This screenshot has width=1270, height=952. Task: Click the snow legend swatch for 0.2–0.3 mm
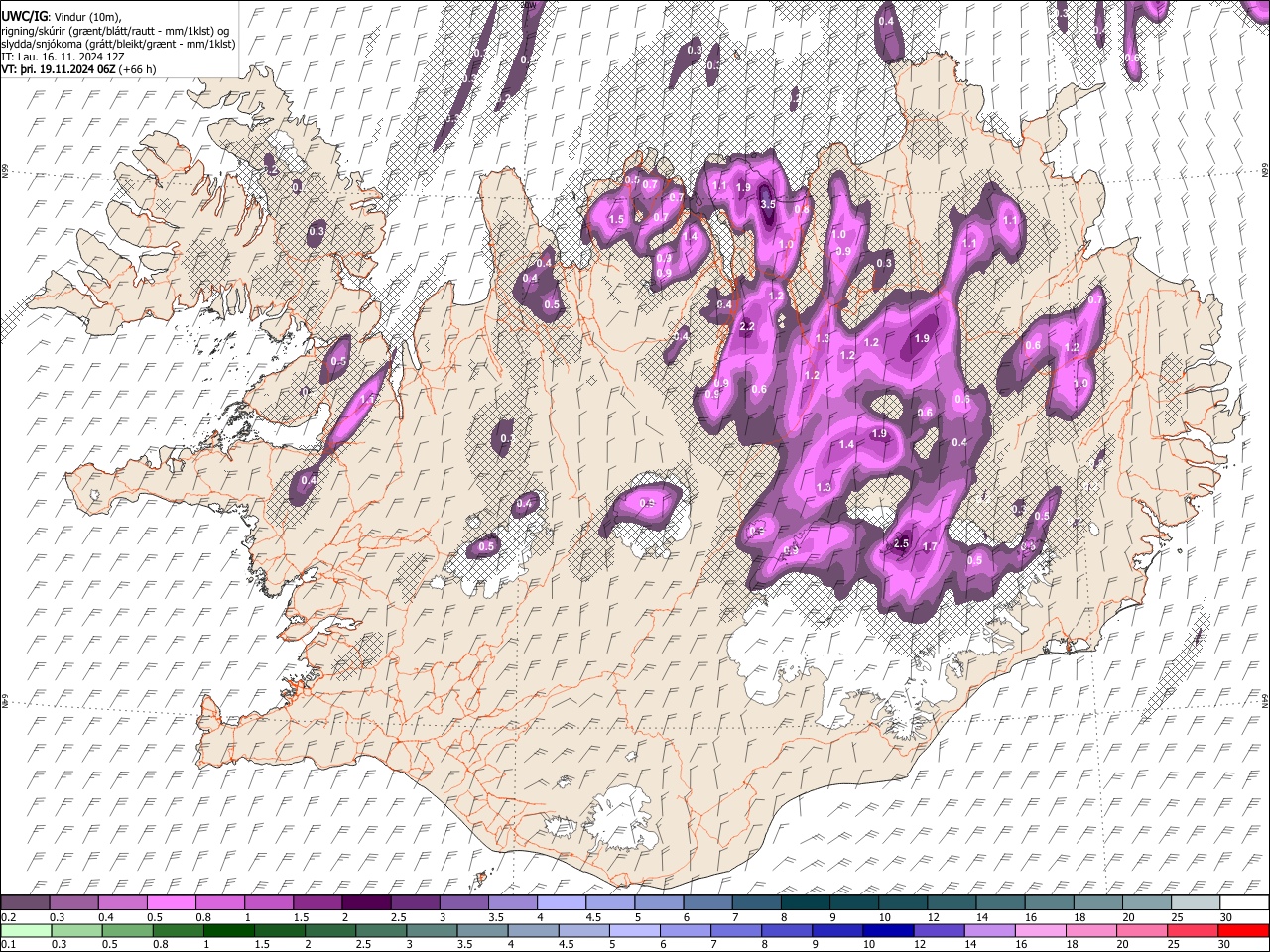[25, 903]
